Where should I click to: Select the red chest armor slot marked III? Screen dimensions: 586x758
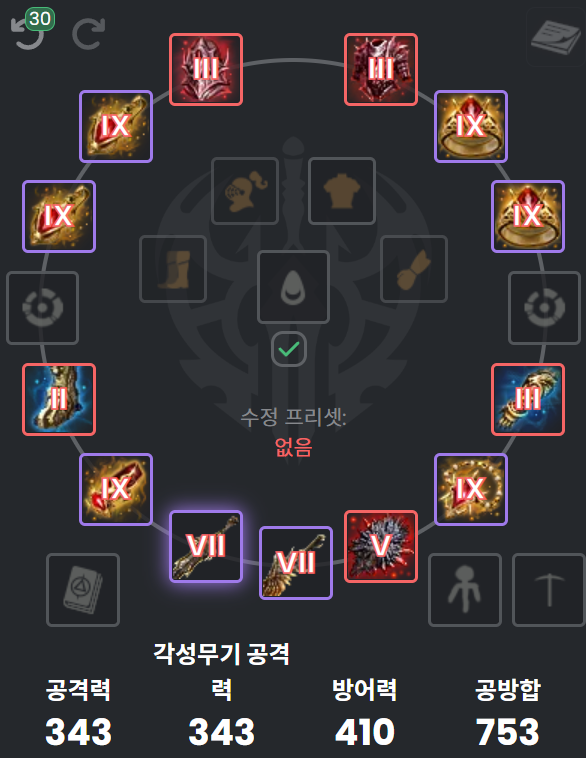pos(381,70)
